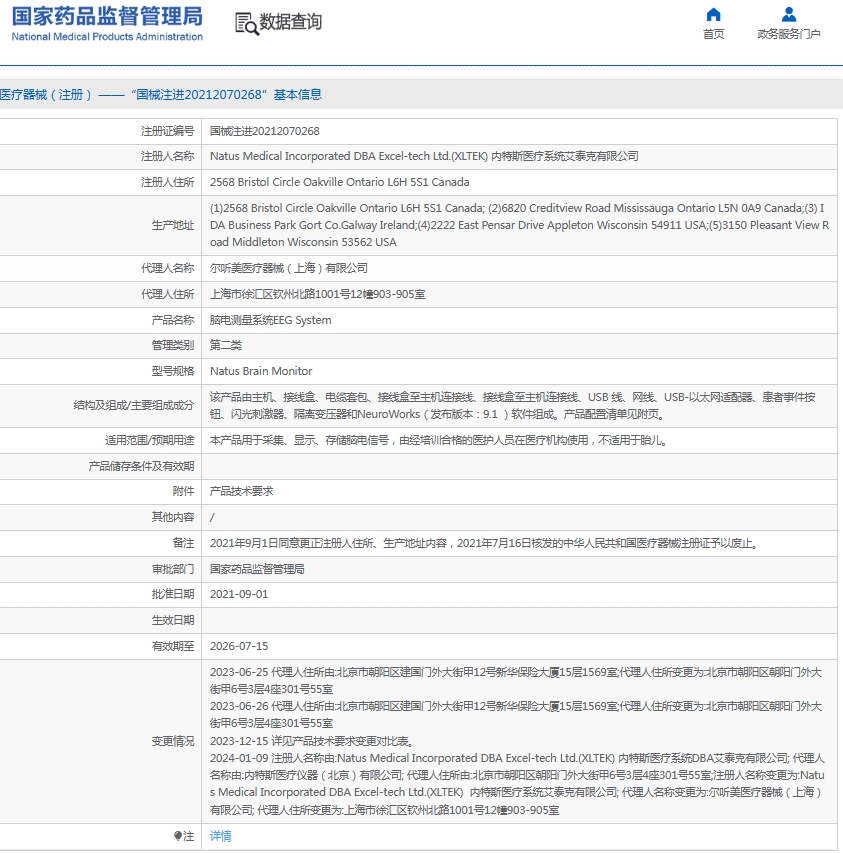Click product name 脑电测量系统EEG System
843x853 pixels.
coord(270,320)
